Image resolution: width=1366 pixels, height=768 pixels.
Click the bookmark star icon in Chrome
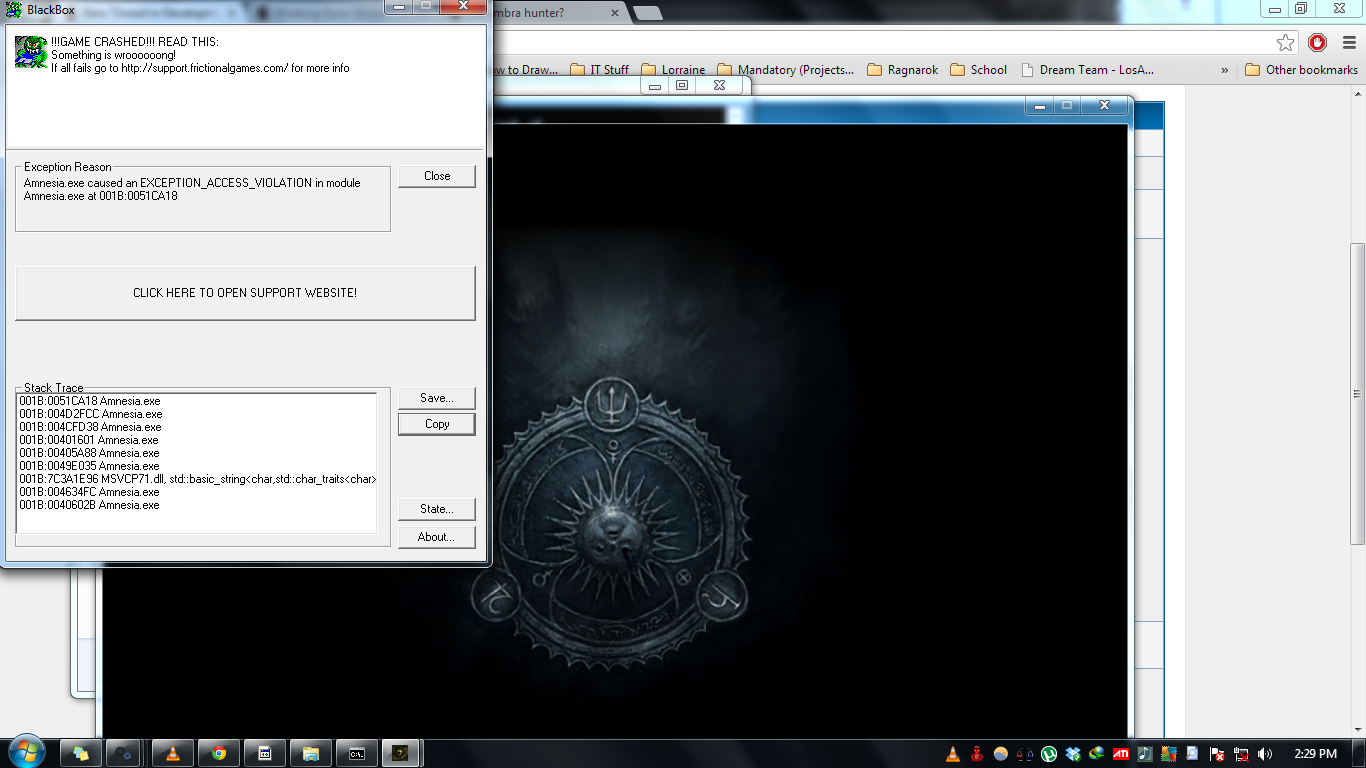[1285, 42]
